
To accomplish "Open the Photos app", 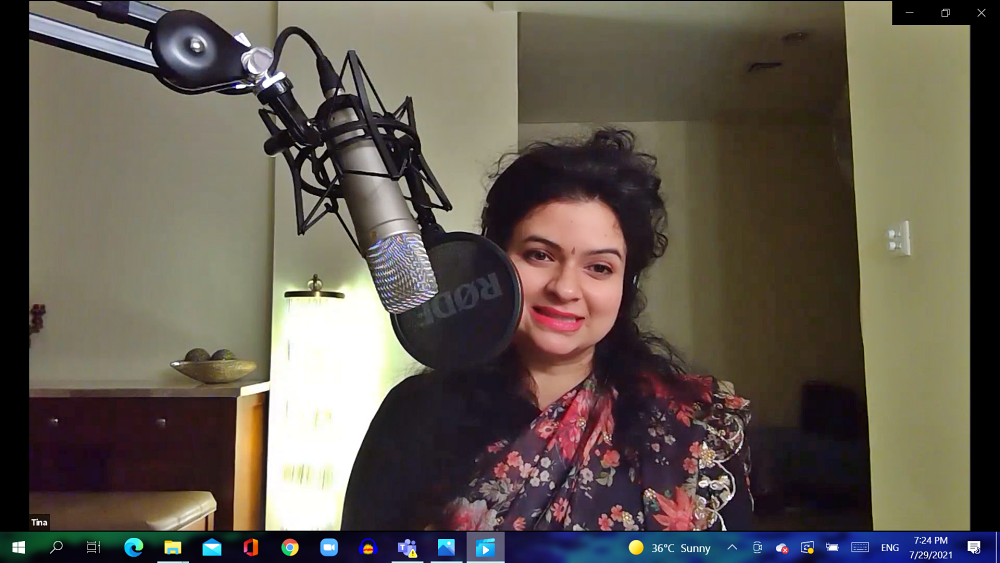I will 446,547.
